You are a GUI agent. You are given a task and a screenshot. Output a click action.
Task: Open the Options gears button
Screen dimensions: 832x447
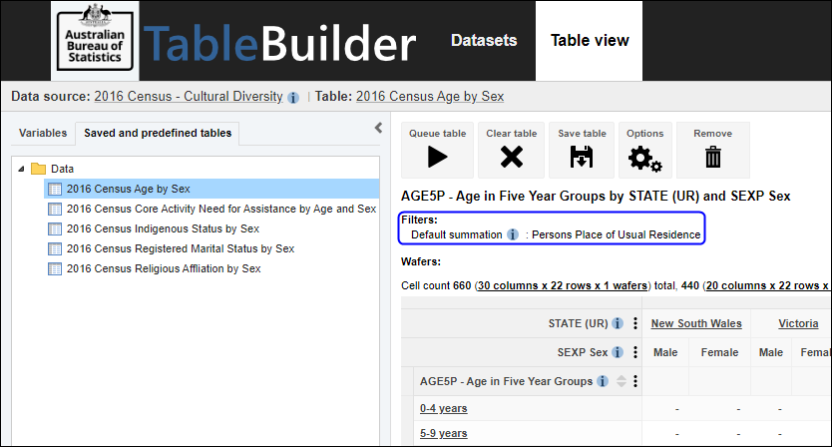(x=645, y=150)
